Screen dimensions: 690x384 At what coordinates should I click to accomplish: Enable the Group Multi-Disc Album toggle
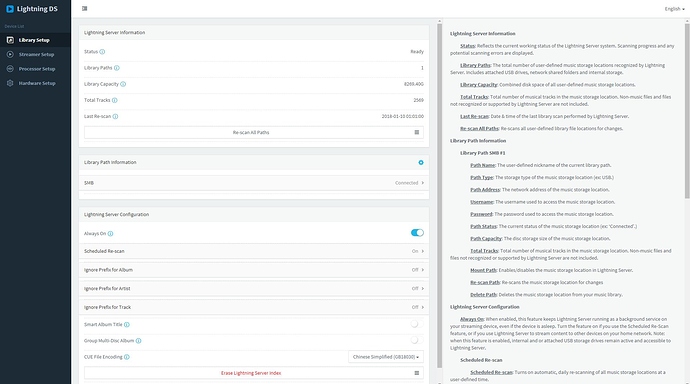pyautogui.click(x=417, y=340)
